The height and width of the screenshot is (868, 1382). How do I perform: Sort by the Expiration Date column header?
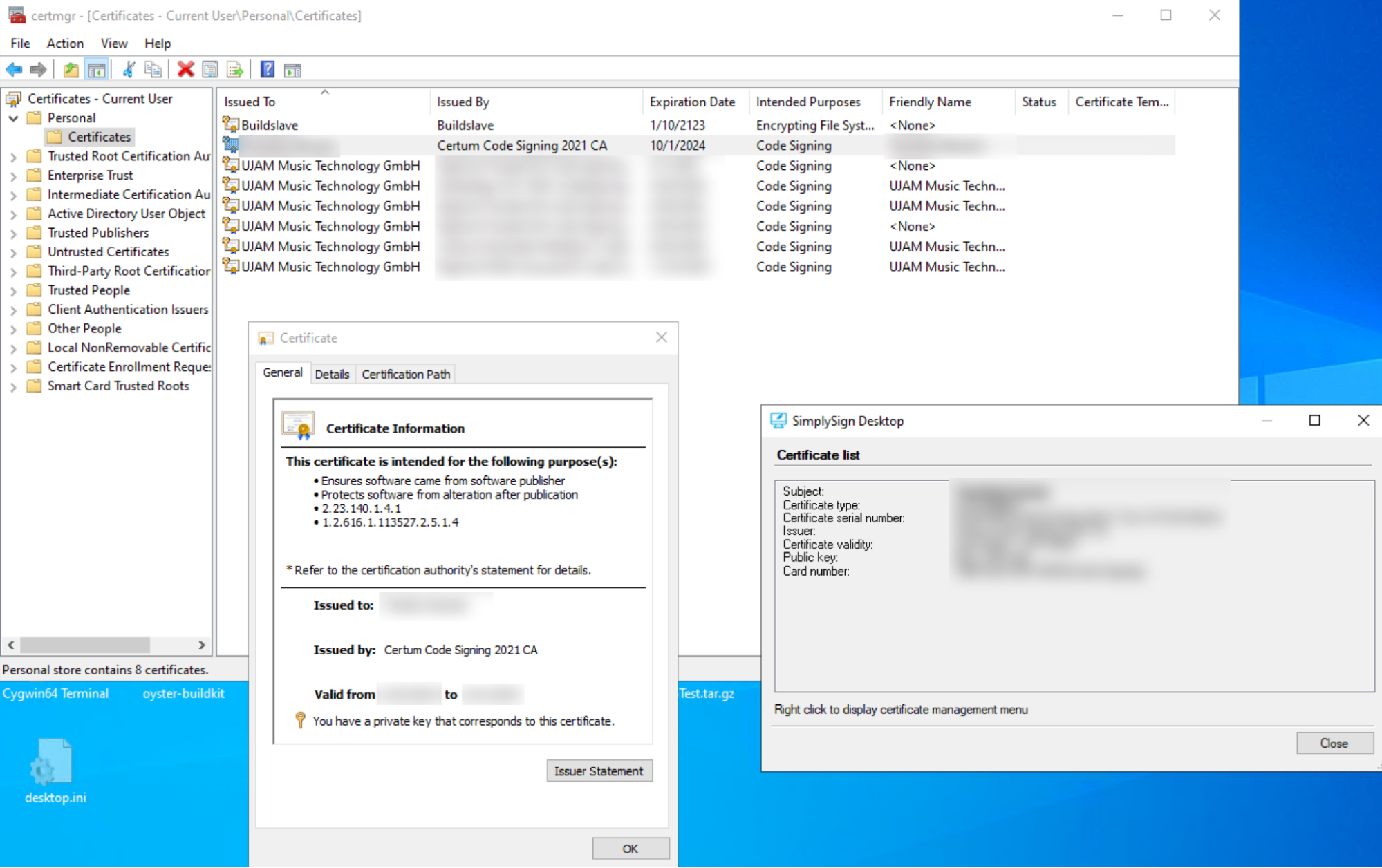click(x=695, y=102)
